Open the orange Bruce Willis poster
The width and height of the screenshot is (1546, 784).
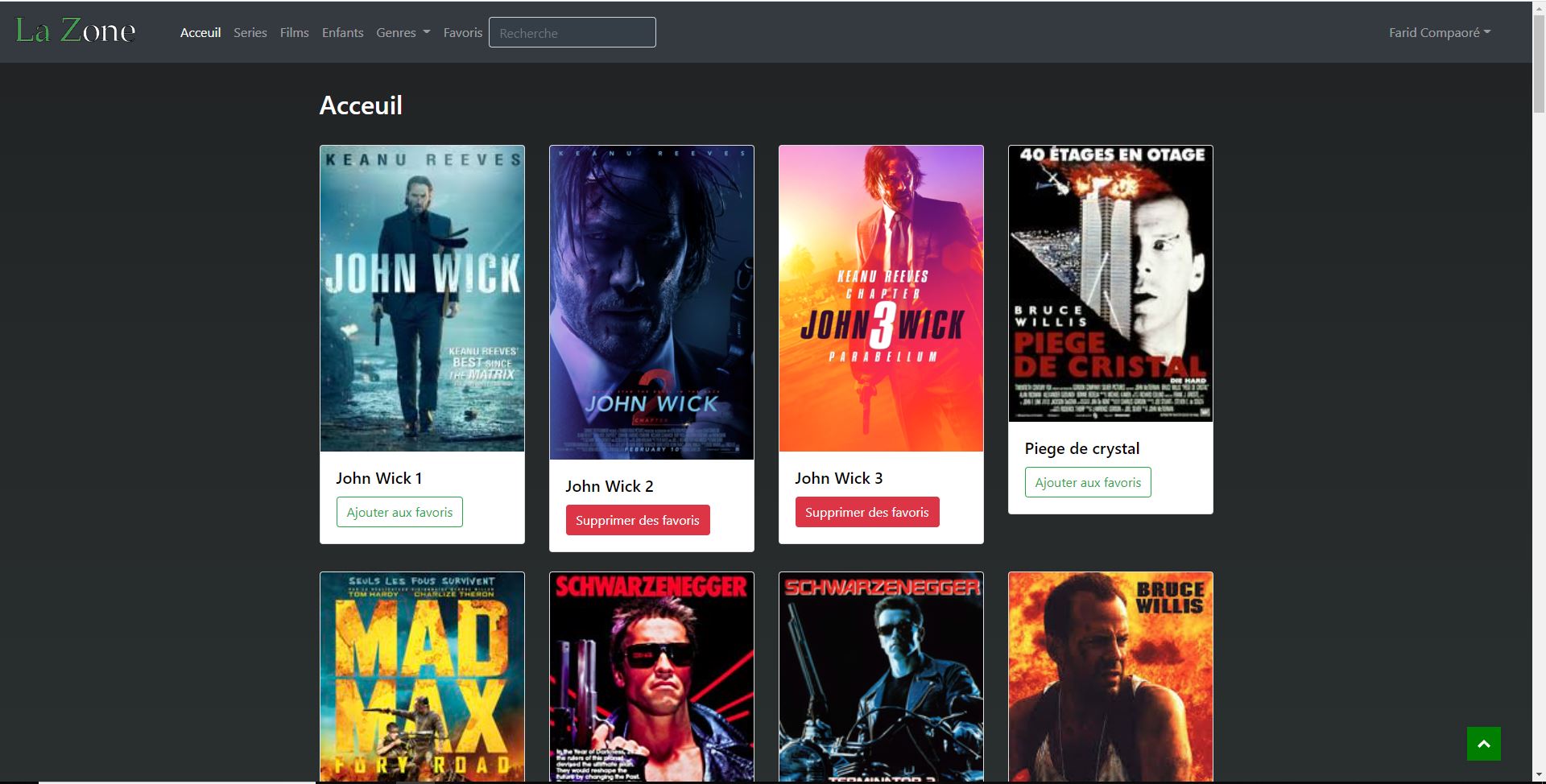click(1110, 677)
